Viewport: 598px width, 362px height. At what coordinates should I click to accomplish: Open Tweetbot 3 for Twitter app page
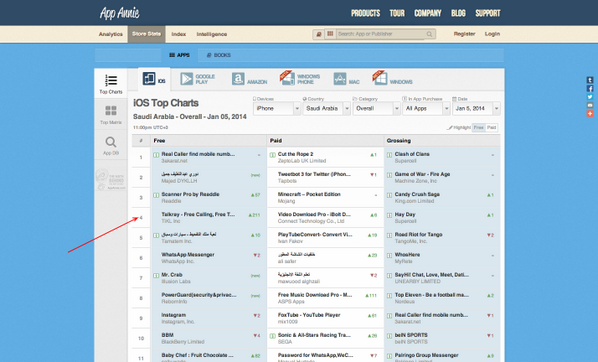tap(314, 174)
